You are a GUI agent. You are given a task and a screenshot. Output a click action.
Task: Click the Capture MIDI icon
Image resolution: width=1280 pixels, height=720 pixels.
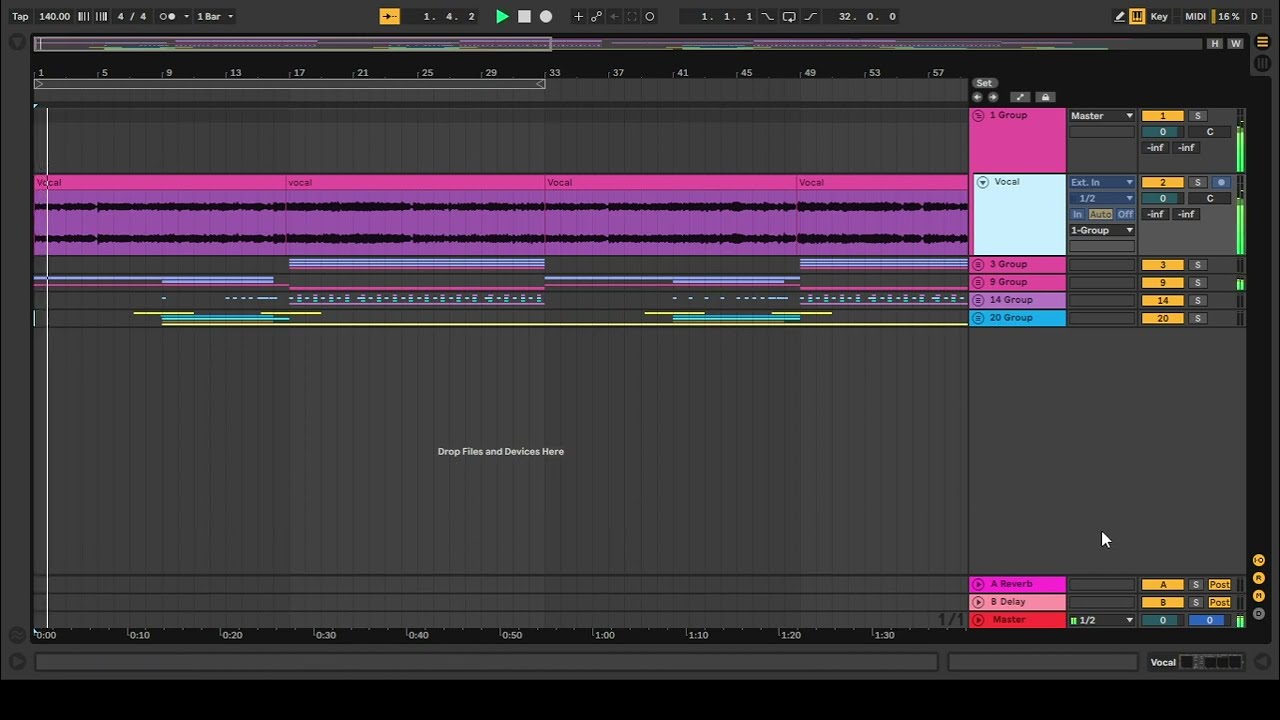point(632,16)
